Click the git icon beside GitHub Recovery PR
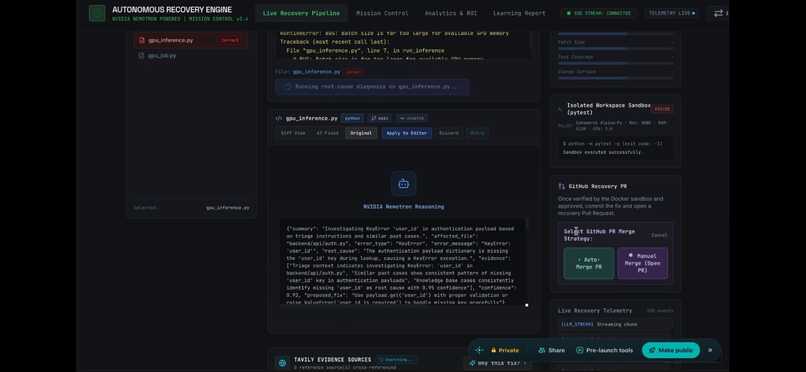Viewport: 806px width, 372px height. [x=561, y=186]
